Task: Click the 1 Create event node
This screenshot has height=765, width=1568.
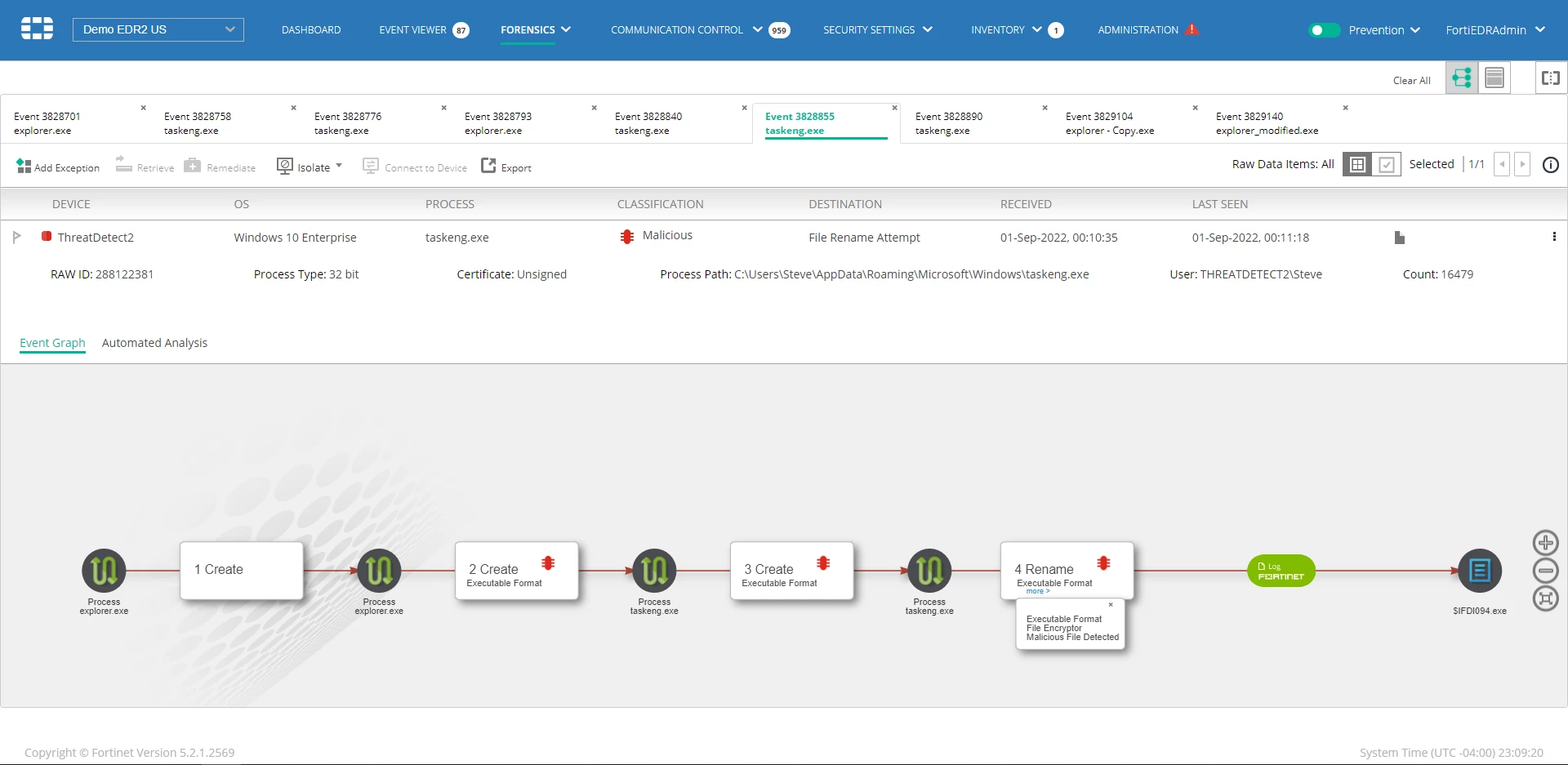Action: click(242, 570)
